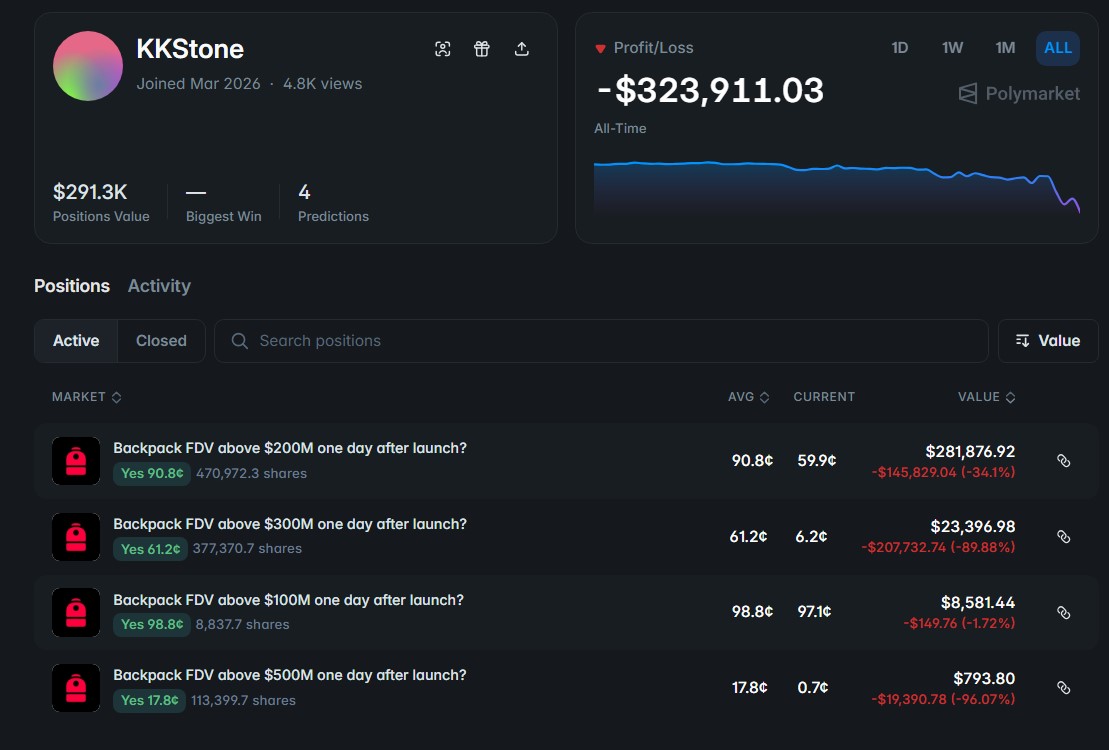Click the -$323,911.03 profit/loss total
This screenshot has width=1109, height=750.
click(x=710, y=91)
